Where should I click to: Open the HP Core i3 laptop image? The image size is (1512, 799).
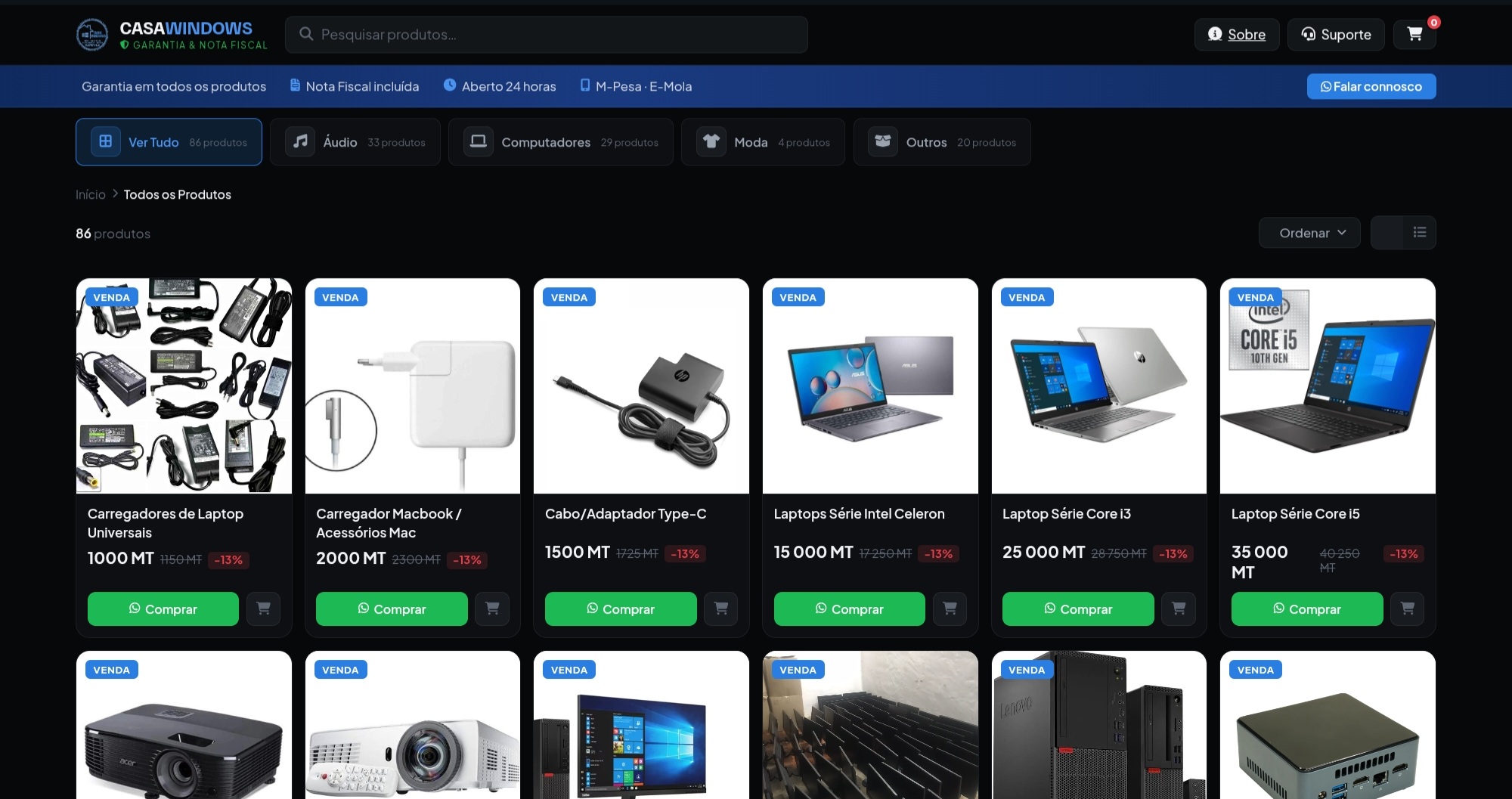tap(1099, 386)
